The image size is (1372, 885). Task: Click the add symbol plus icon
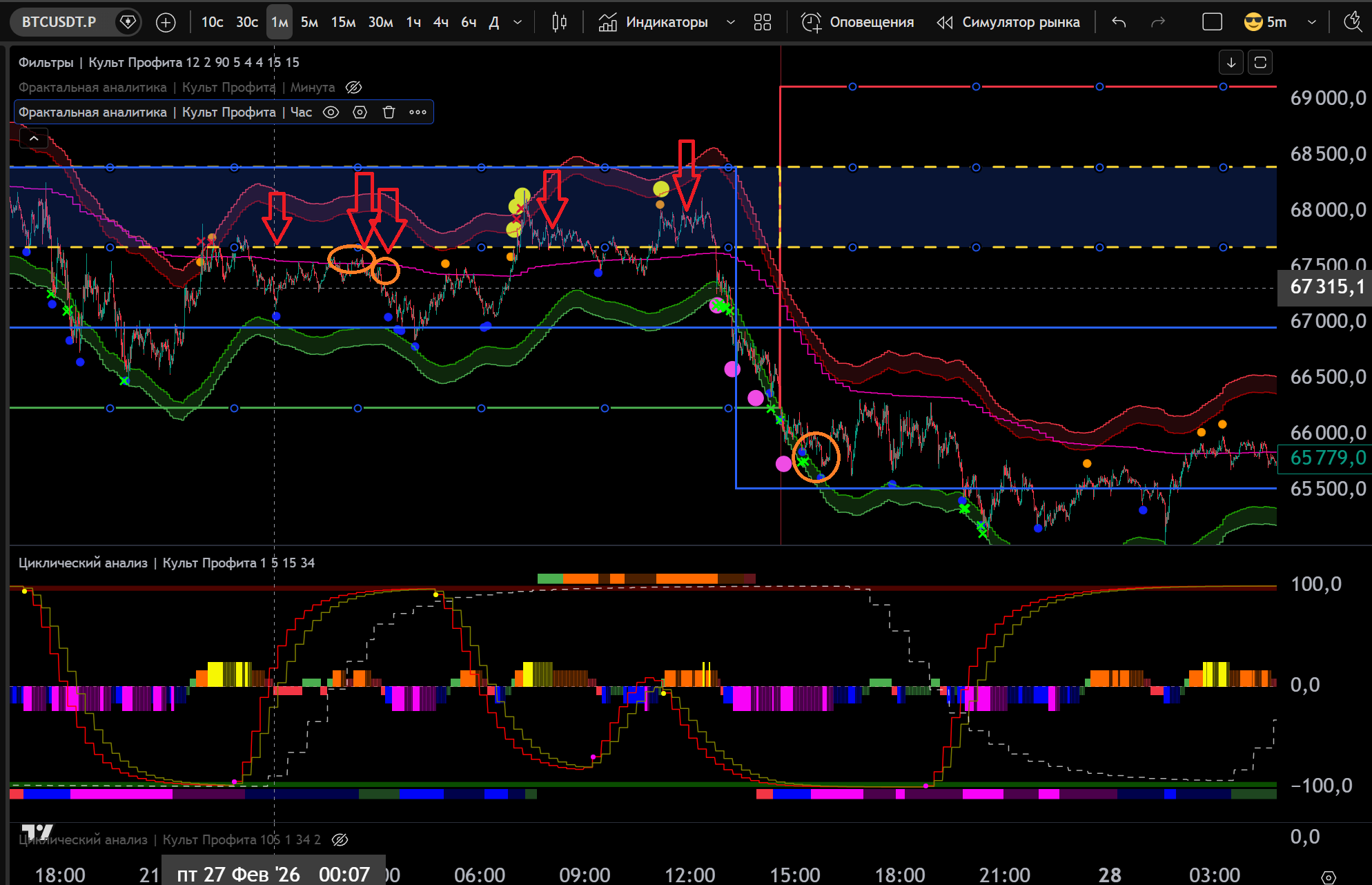pos(166,22)
